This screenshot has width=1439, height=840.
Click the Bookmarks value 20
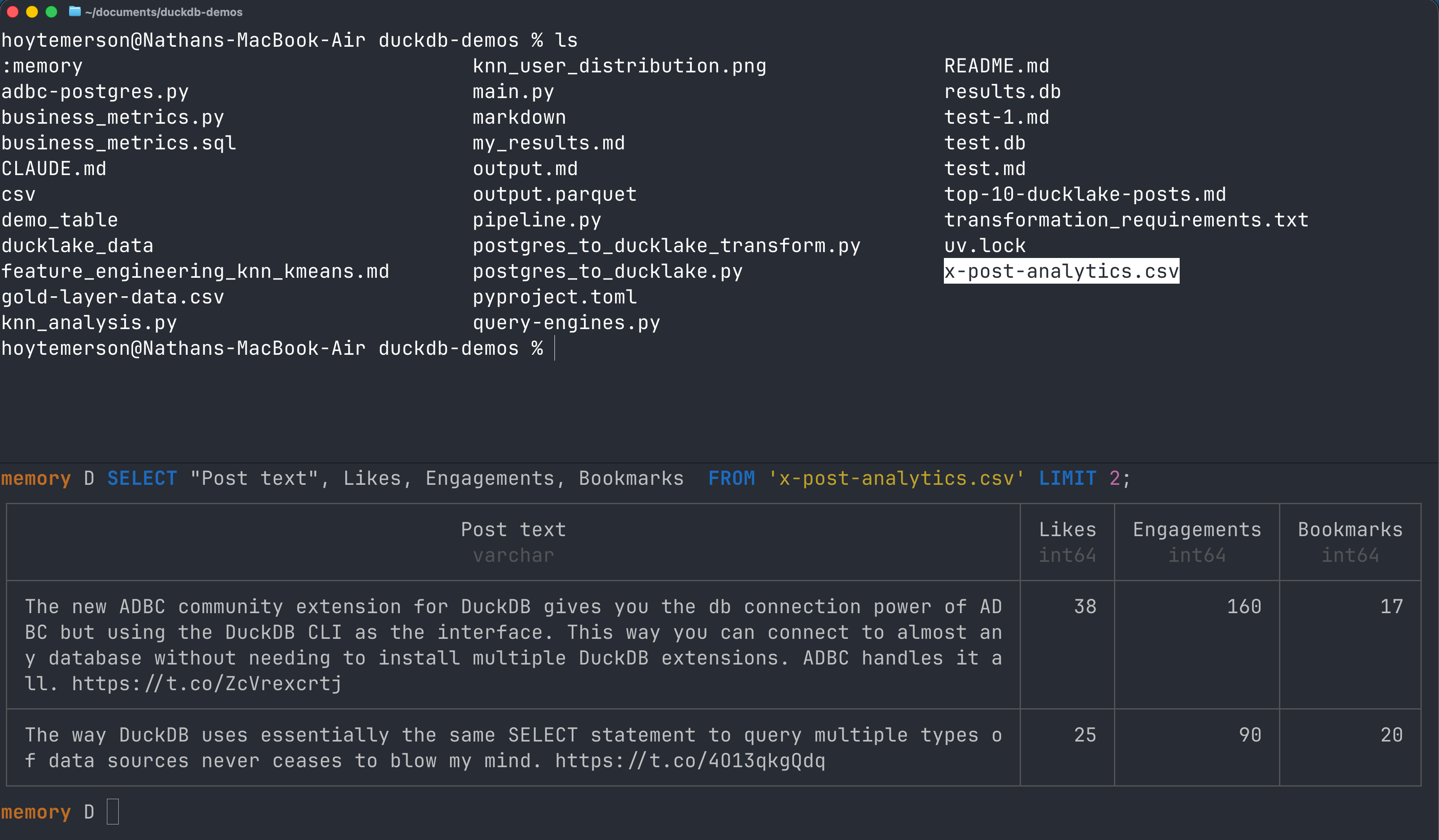[x=1391, y=735]
